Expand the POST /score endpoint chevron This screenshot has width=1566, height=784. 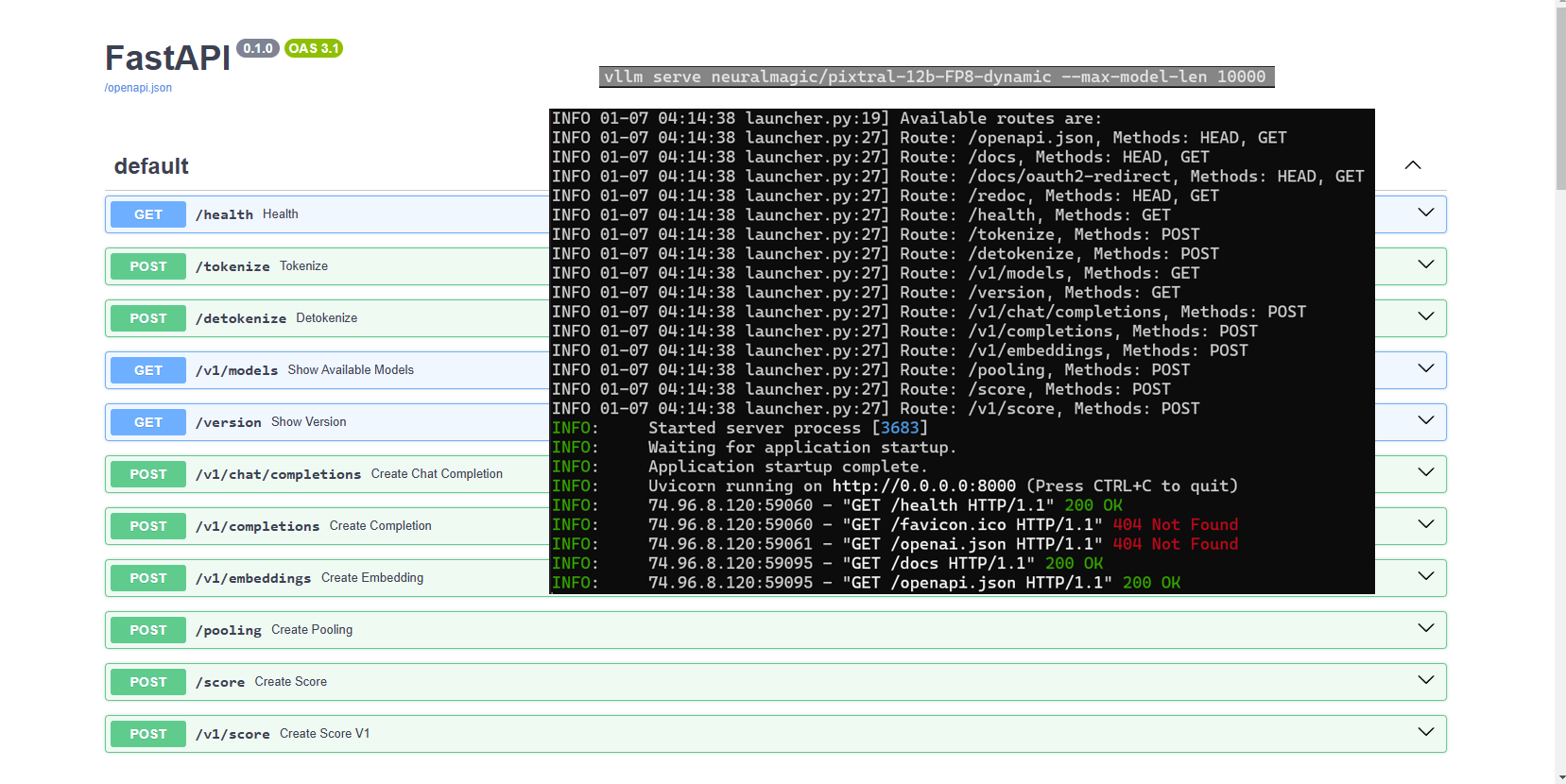pyautogui.click(x=1426, y=680)
